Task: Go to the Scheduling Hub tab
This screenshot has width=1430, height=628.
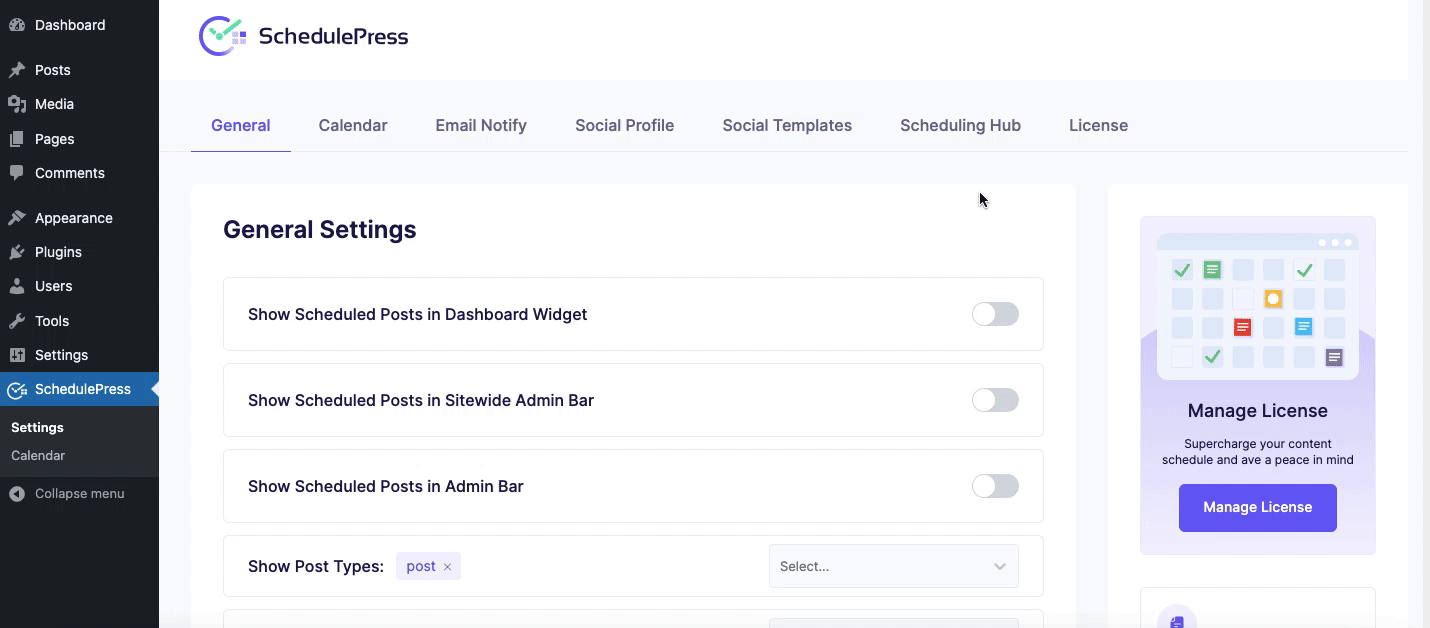Action: point(960,126)
